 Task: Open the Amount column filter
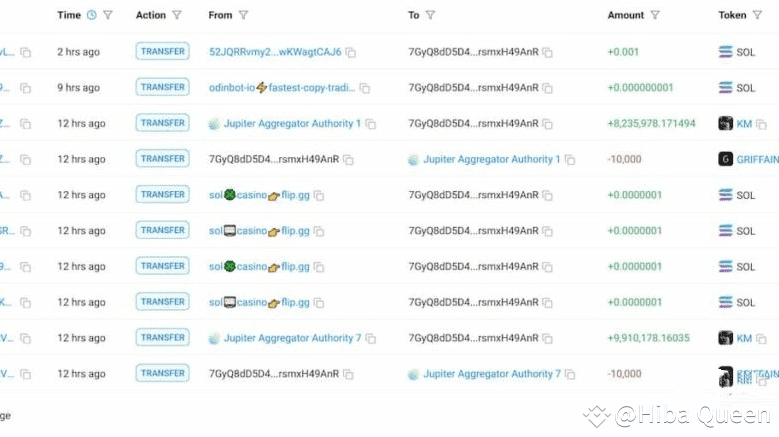coord(655,15)
